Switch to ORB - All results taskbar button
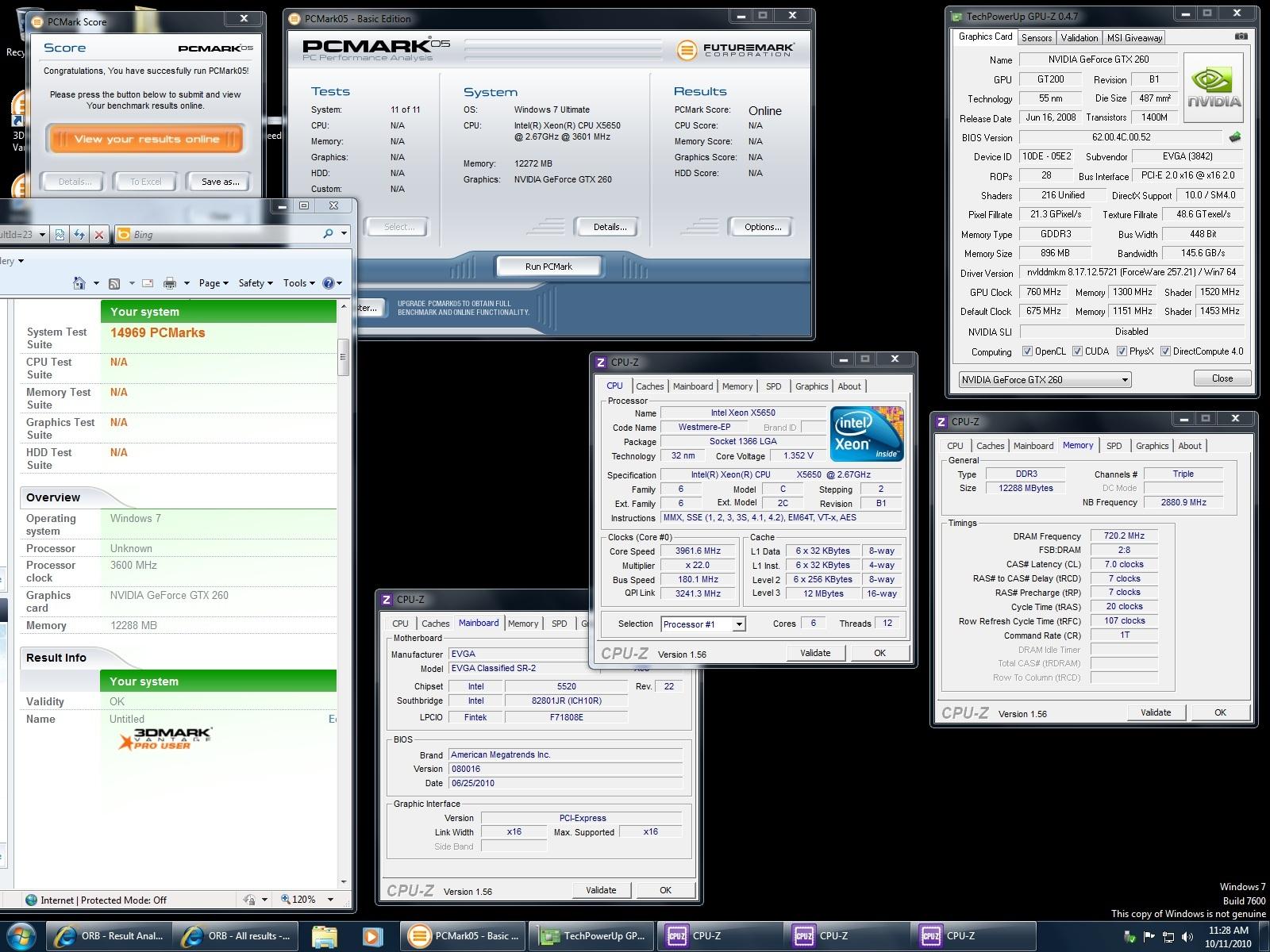The width and height of the screenshot is (1270, 952). click(237, 936)
